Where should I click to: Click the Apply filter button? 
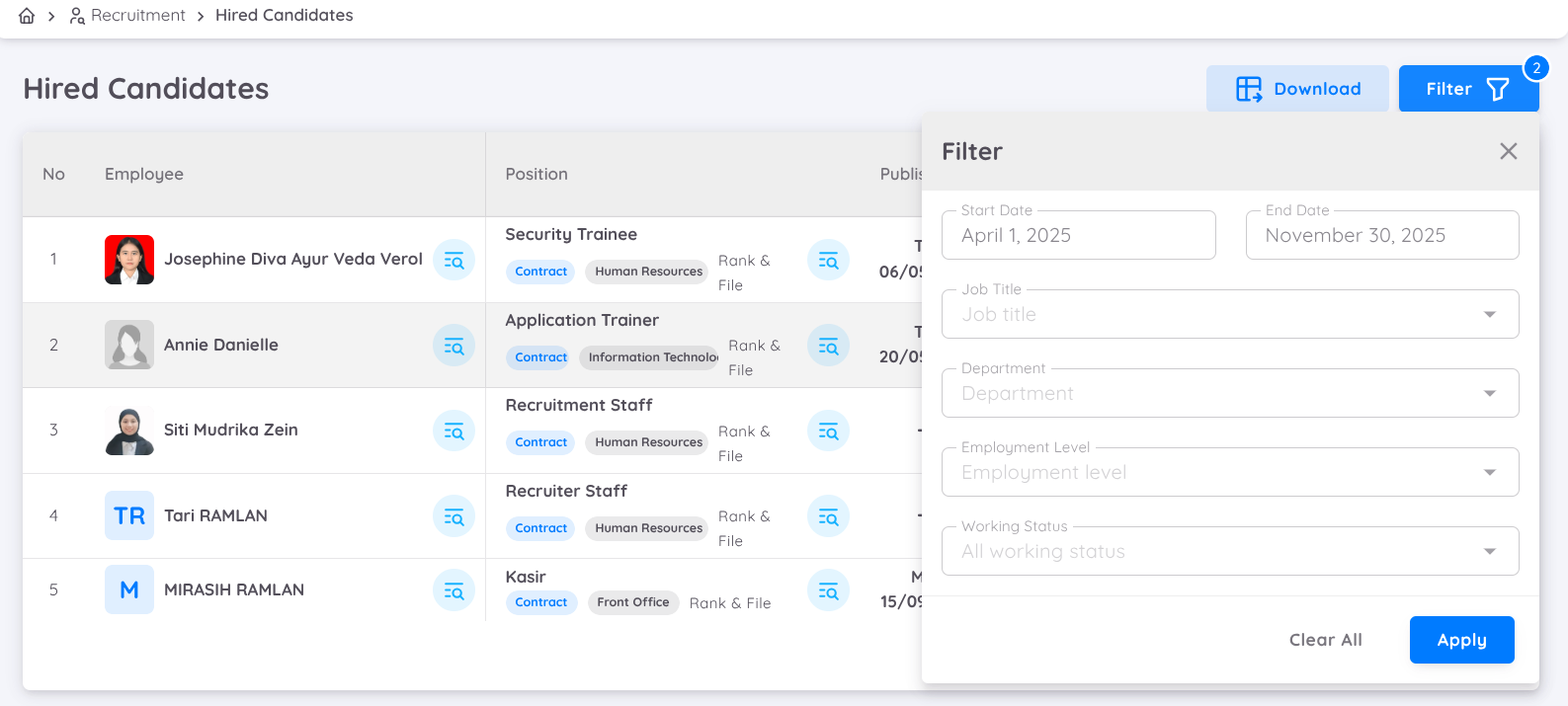pyautogui.click(x=1461, y=640)
